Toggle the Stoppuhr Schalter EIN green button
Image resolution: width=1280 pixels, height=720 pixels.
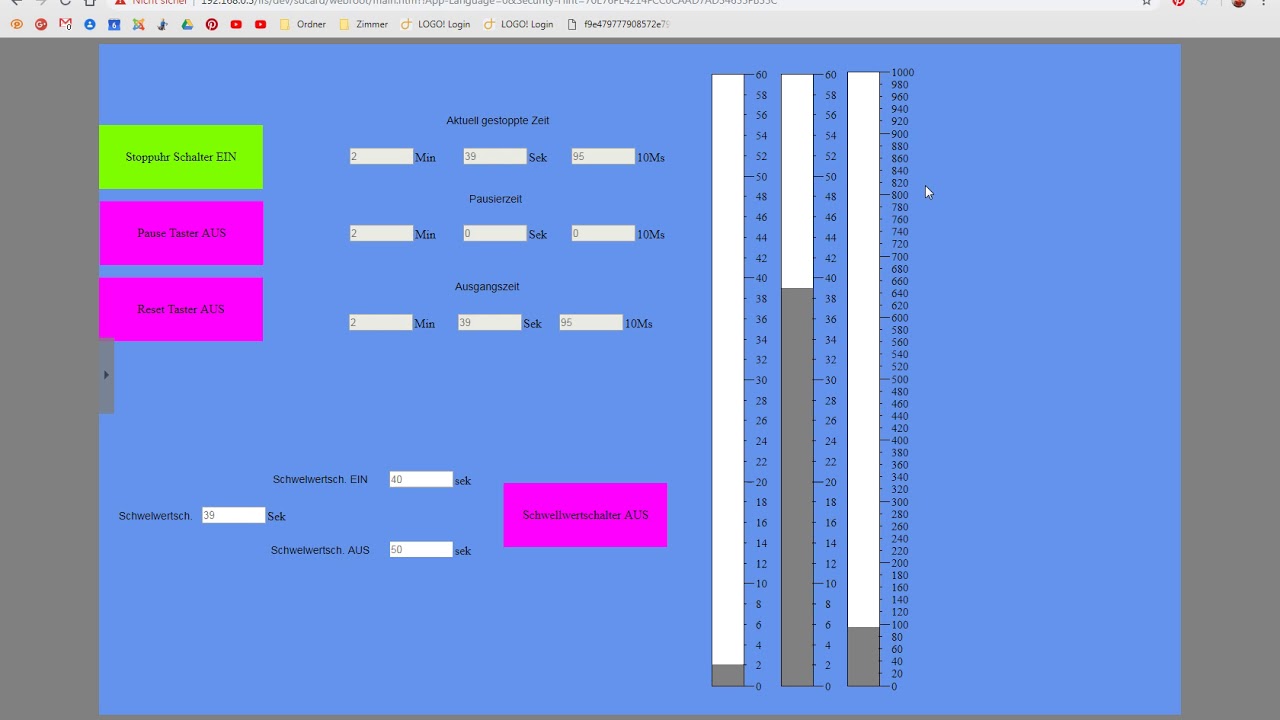click(181, 157)
